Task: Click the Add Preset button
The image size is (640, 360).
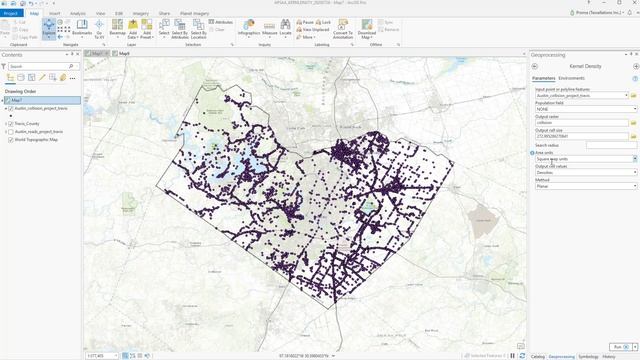Action: [147, 29]
